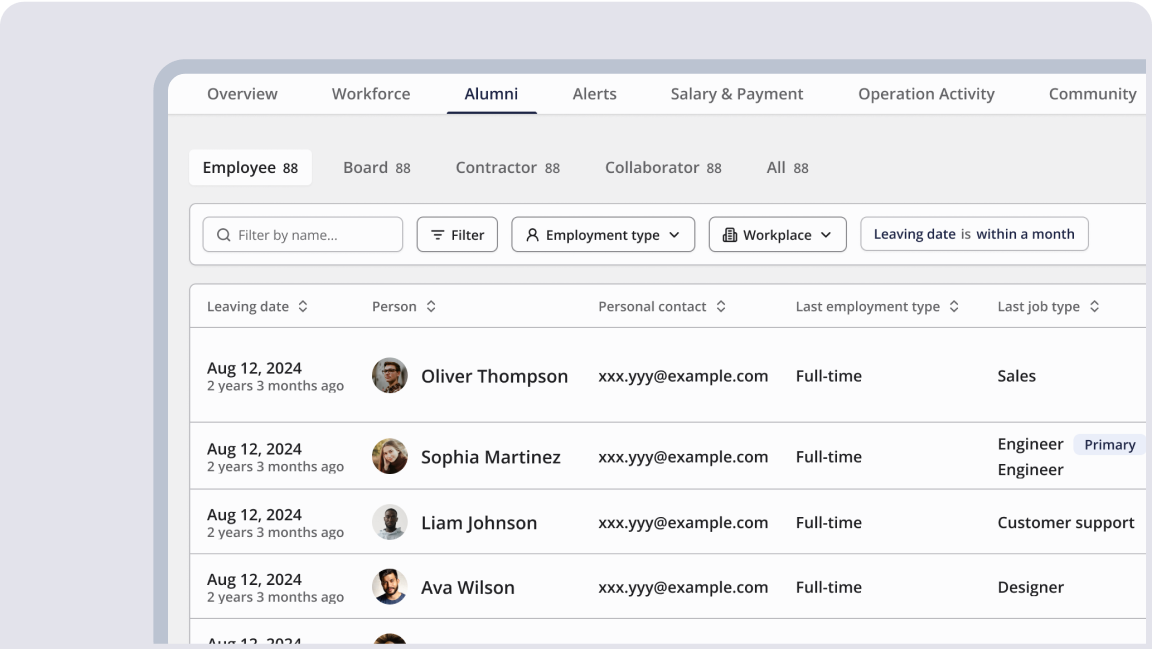1152x649 pixels.
Task: Open Sophia Martinez's avatar photo
Action: coord(389,457)
